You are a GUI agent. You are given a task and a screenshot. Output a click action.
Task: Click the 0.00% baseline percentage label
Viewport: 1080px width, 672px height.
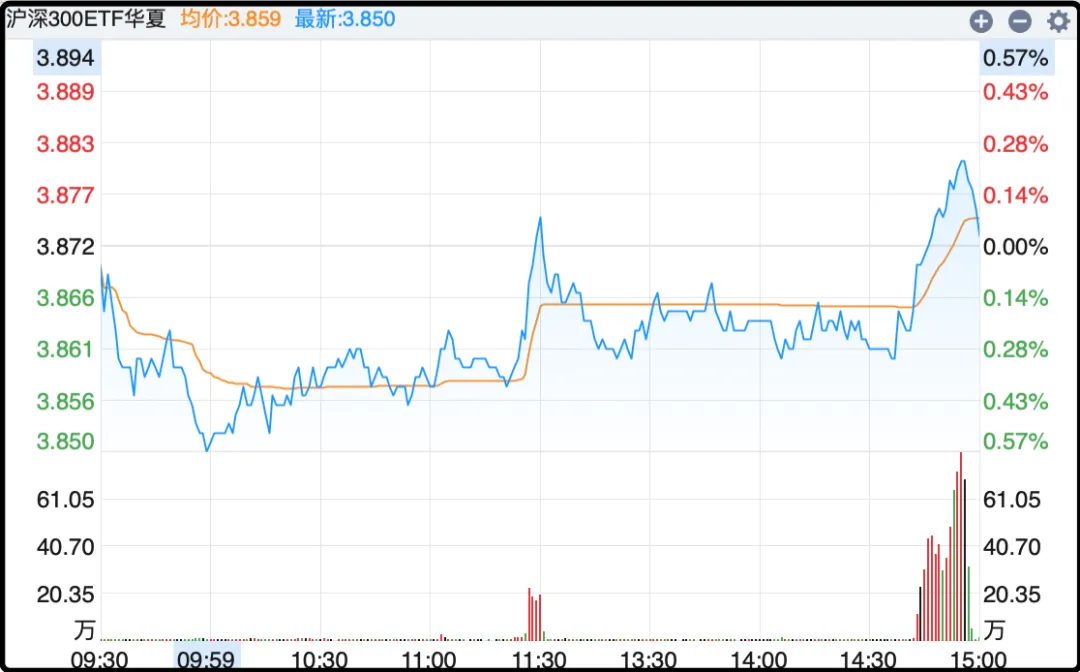1015,247
